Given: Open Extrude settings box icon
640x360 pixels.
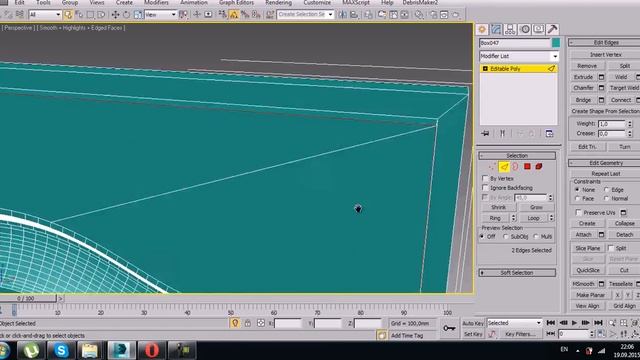Looking at the screenshot, I should 601,77.
